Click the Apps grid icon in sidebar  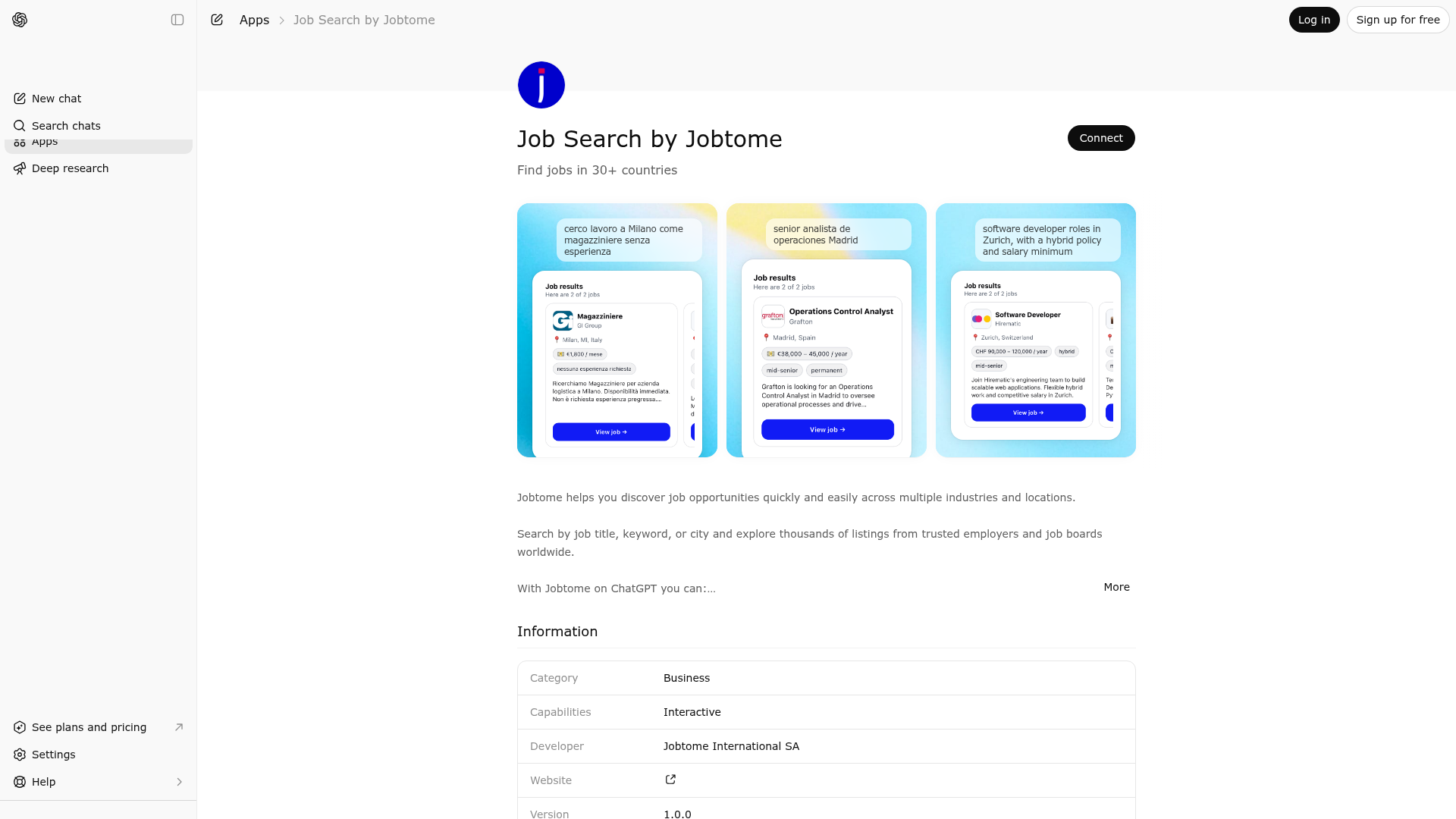click(x=20, y=141)
